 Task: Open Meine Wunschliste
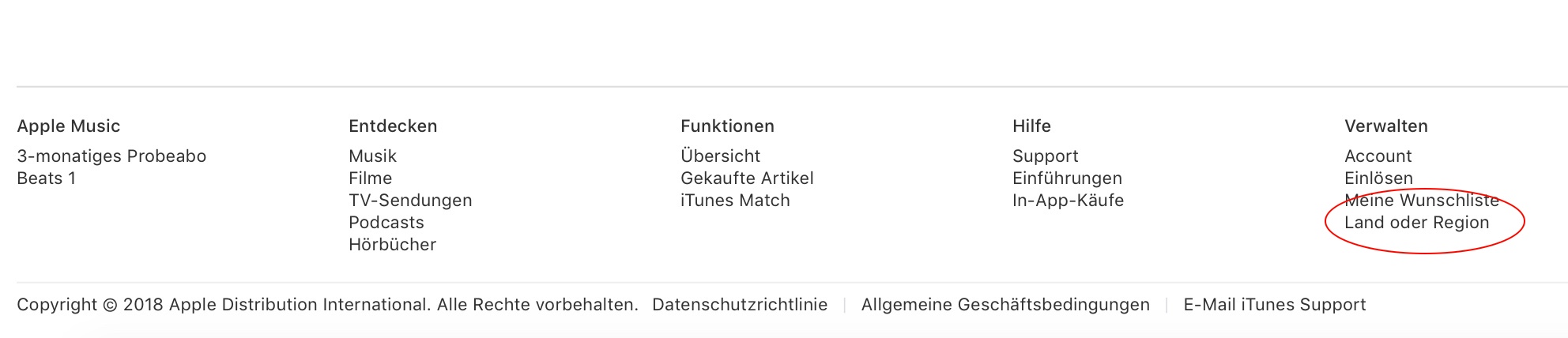coord(1421,201)
